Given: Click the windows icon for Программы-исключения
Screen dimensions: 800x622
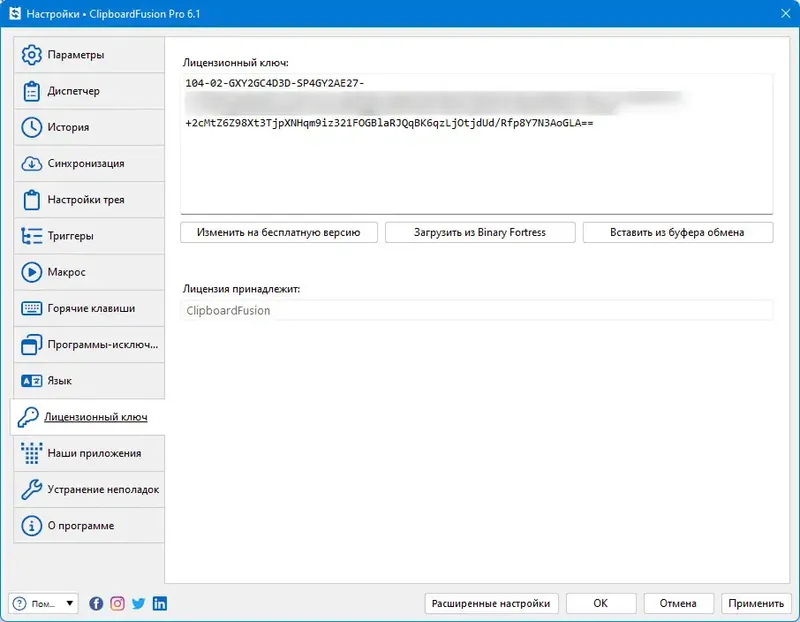Looking at the screenshot, I should coord(32,344).
